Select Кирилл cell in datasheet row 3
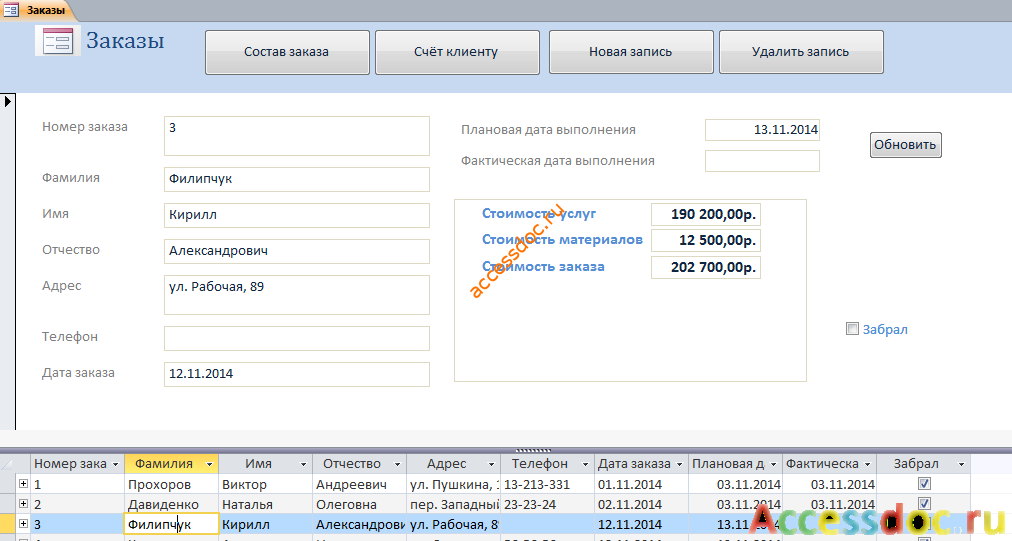This screenshot has width=1012, height=541. click(265, 524)
